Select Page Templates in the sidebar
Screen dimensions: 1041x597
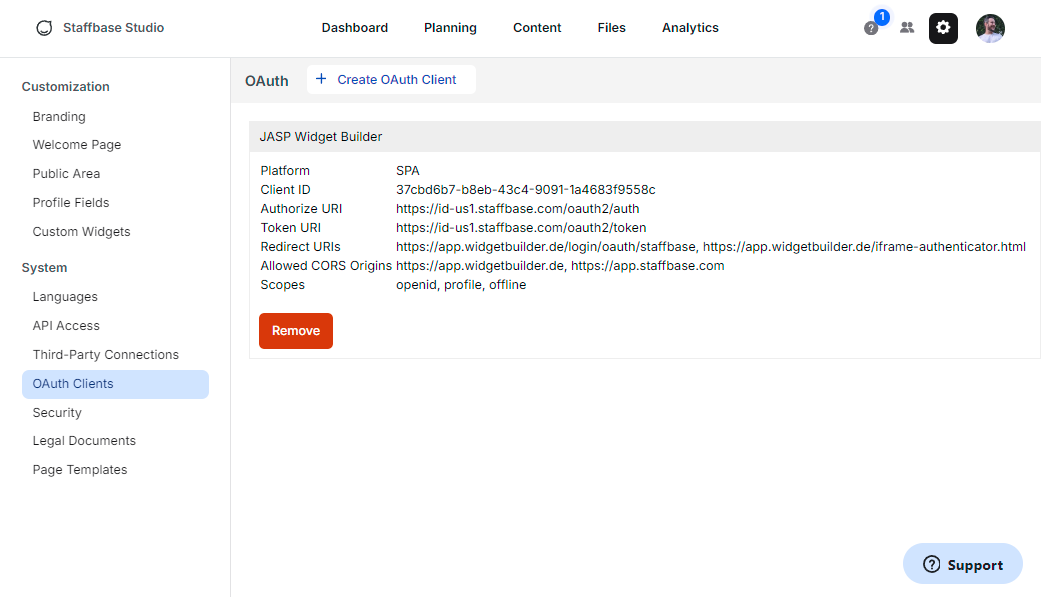pyautogui.click(x=79, y=469)
